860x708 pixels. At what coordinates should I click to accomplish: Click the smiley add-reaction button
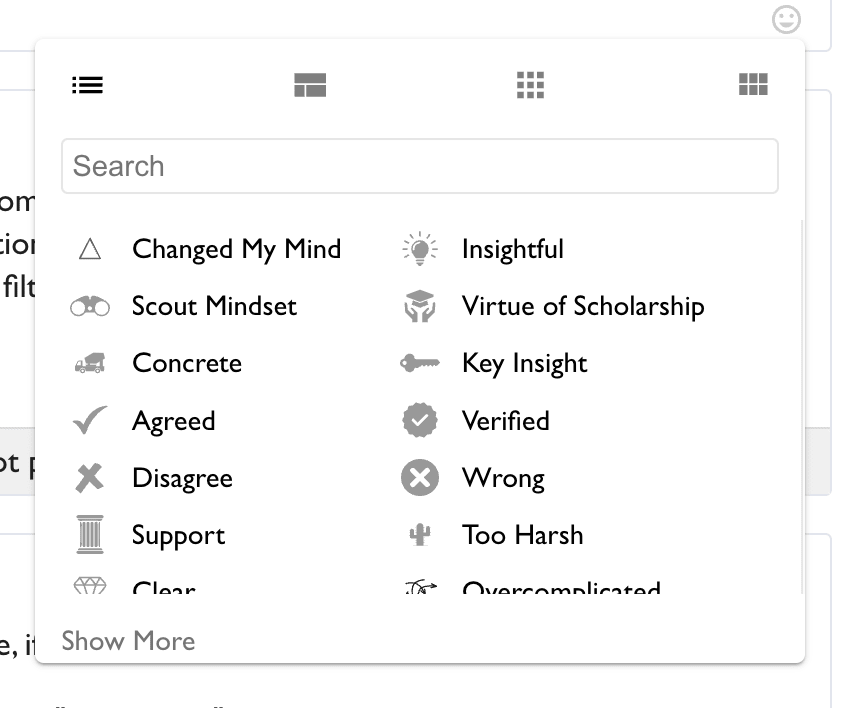click(787, 19)
